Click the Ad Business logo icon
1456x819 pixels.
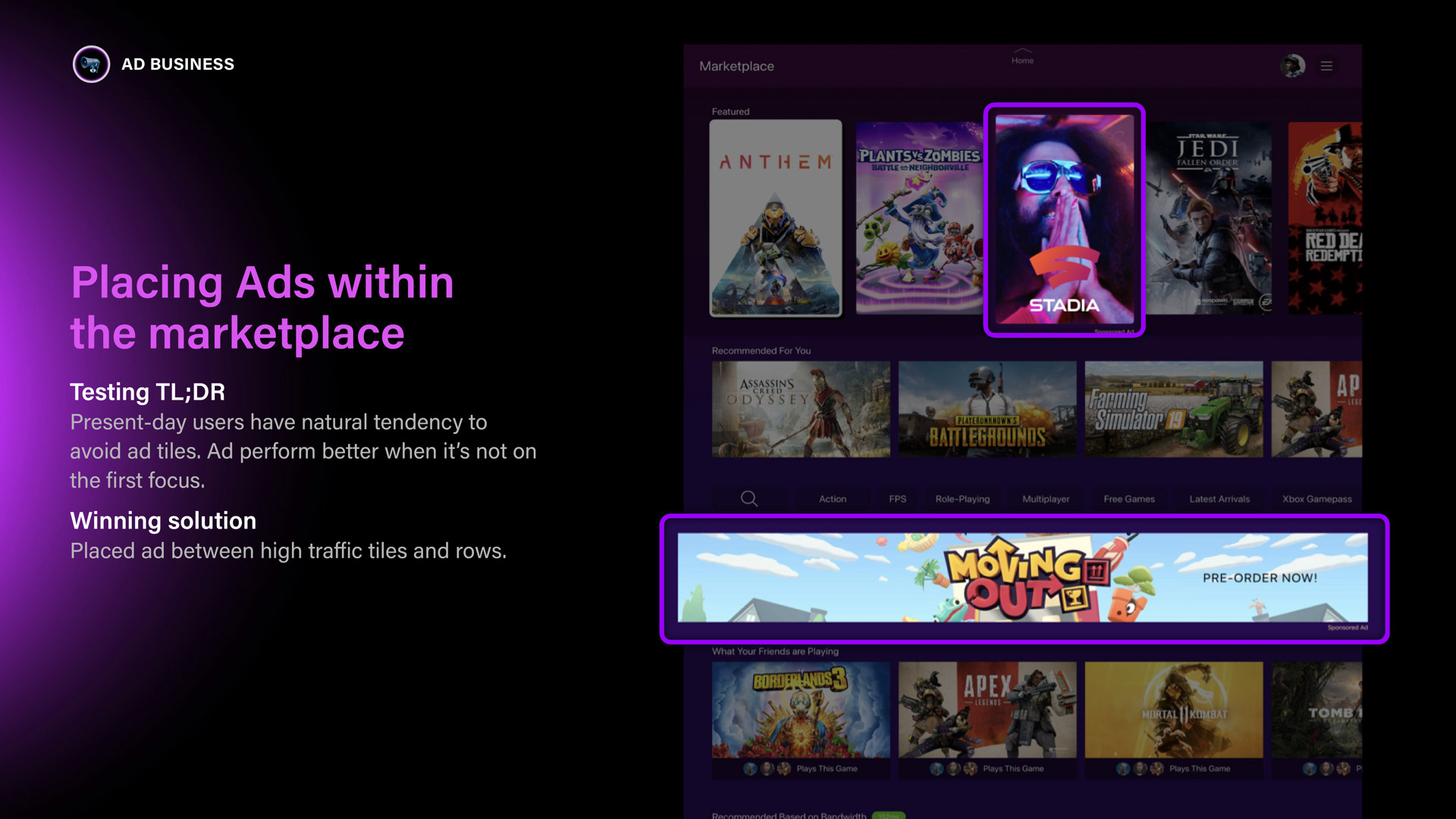coord(91,64)
